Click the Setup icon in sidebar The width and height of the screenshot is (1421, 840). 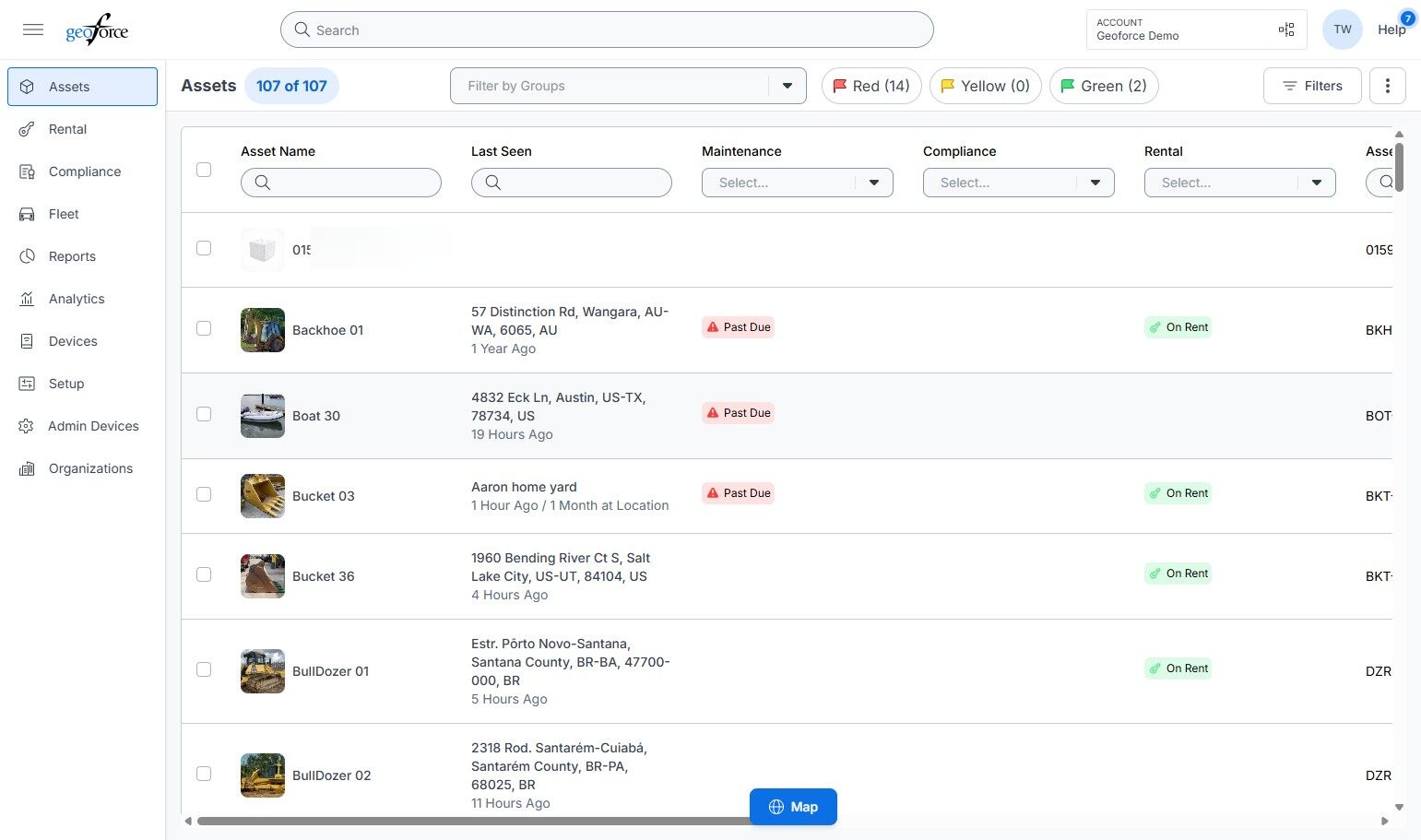pyautogui.click(x=28, y=384)
